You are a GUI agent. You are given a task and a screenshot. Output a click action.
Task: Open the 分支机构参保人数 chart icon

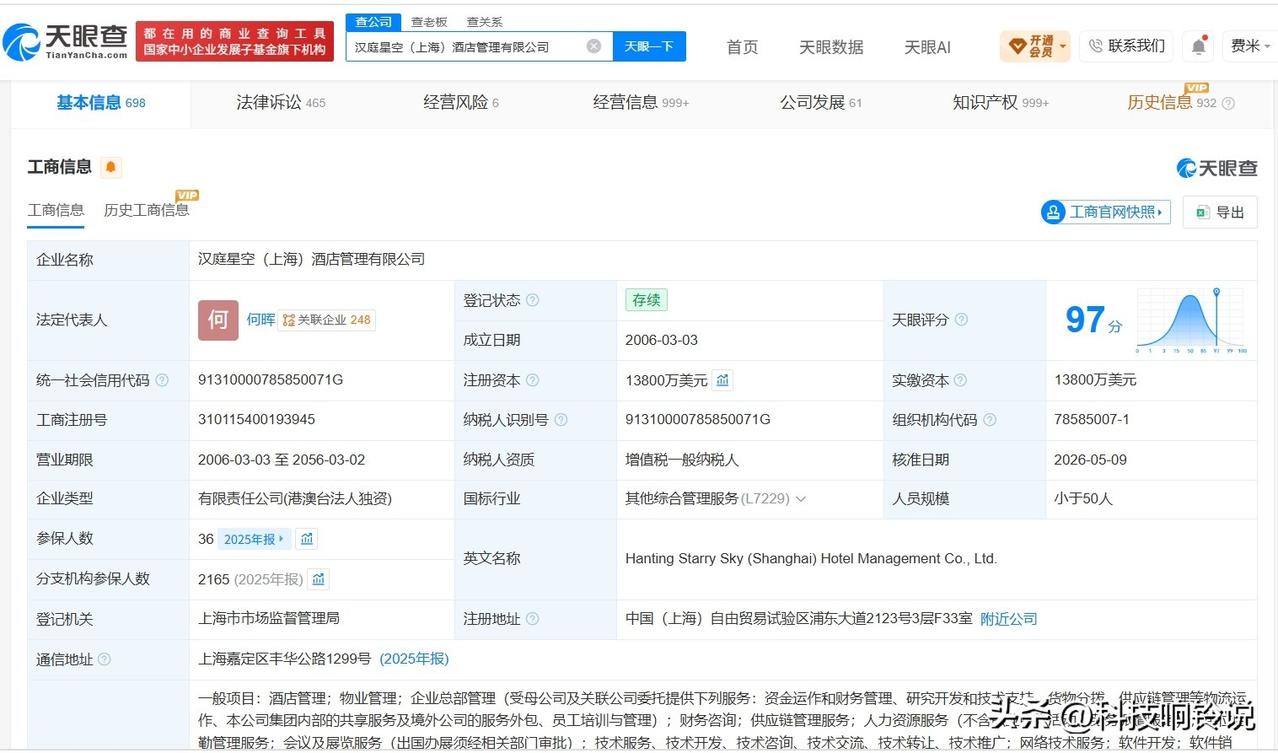tap(318, 579)
